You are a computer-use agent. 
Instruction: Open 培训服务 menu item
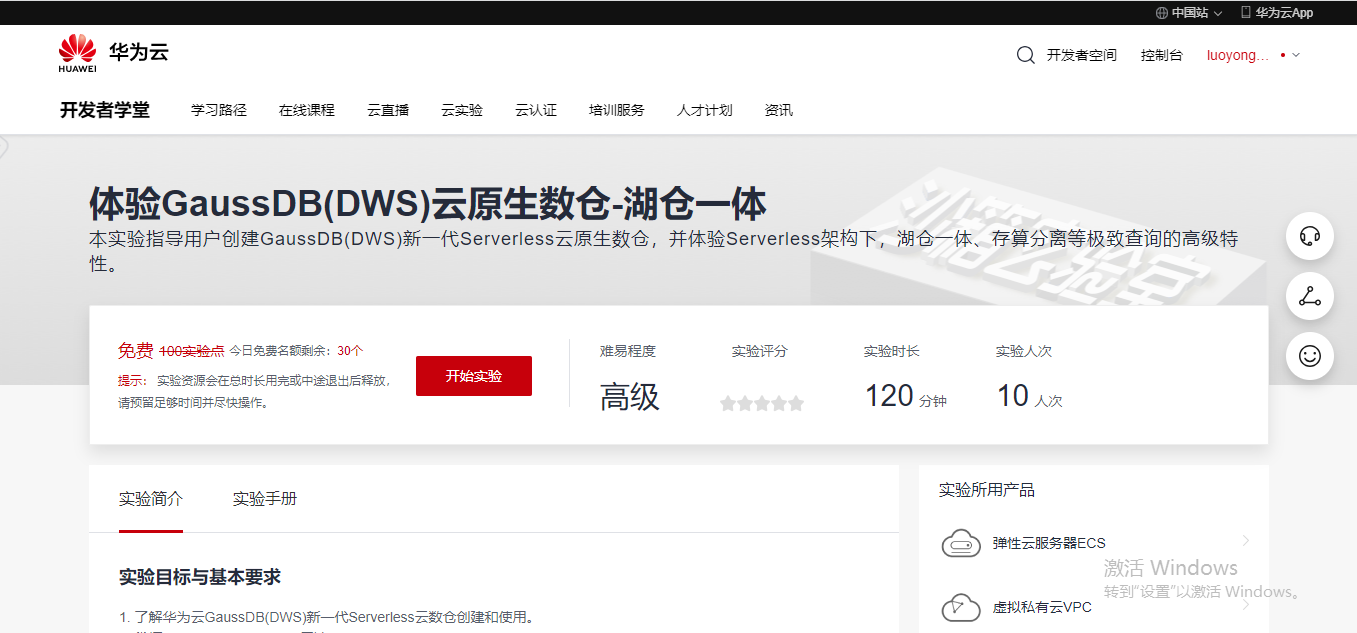tap(617, 110)
